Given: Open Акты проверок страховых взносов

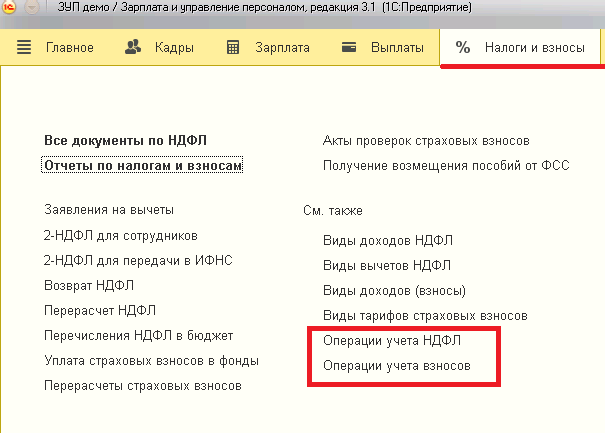Looking at the screenshot, I should point(426,140).
